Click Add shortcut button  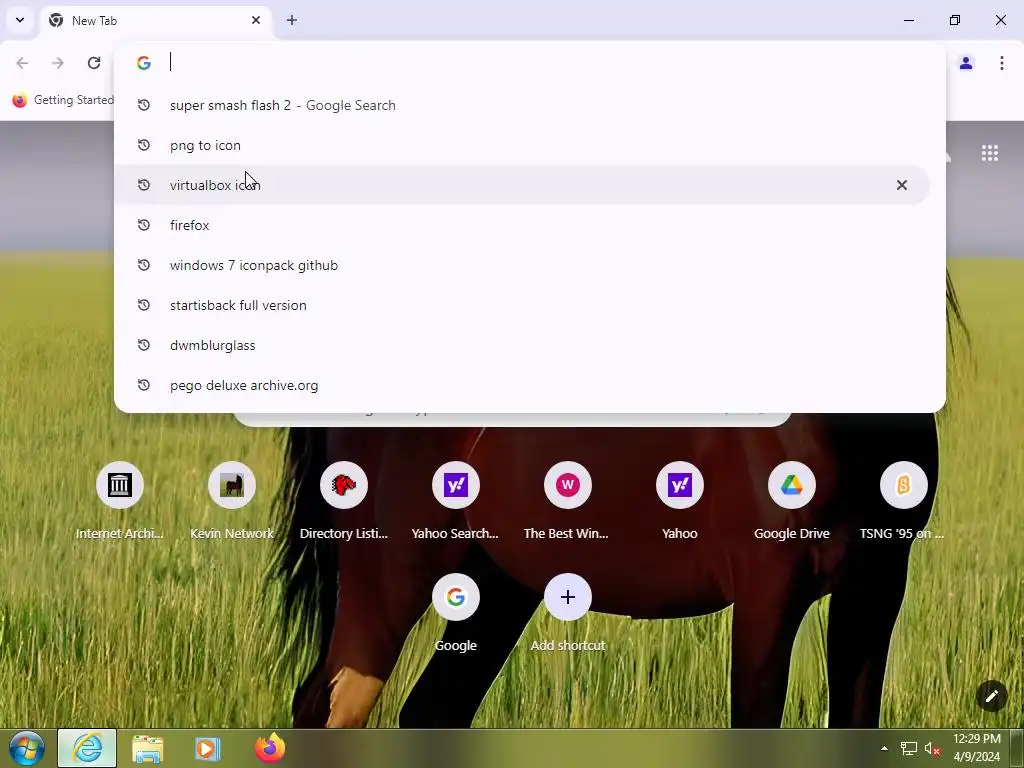(x=568, y=613)
